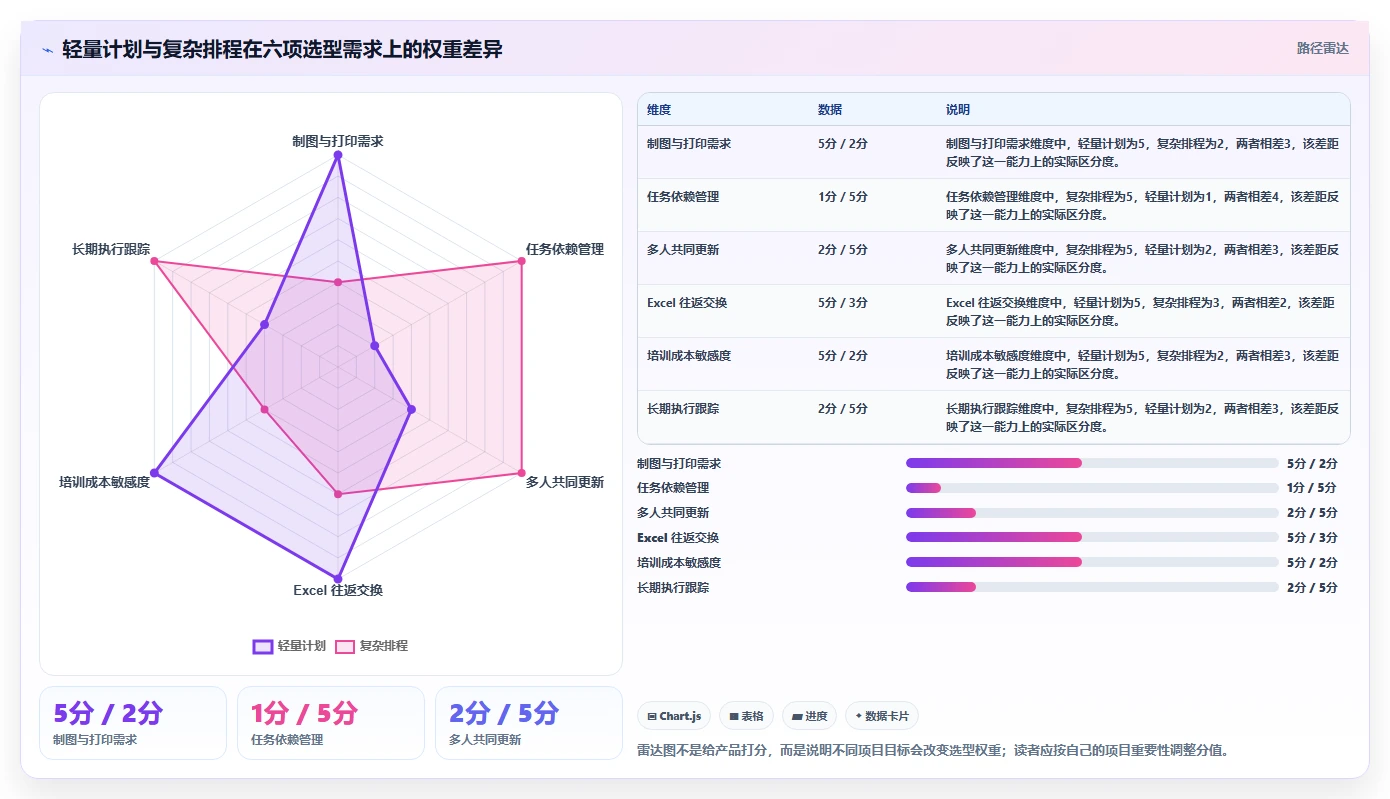Click the 5分 / 3分 value in the table
Viewport: 1390px width, 799px height.
coord(843,303)
